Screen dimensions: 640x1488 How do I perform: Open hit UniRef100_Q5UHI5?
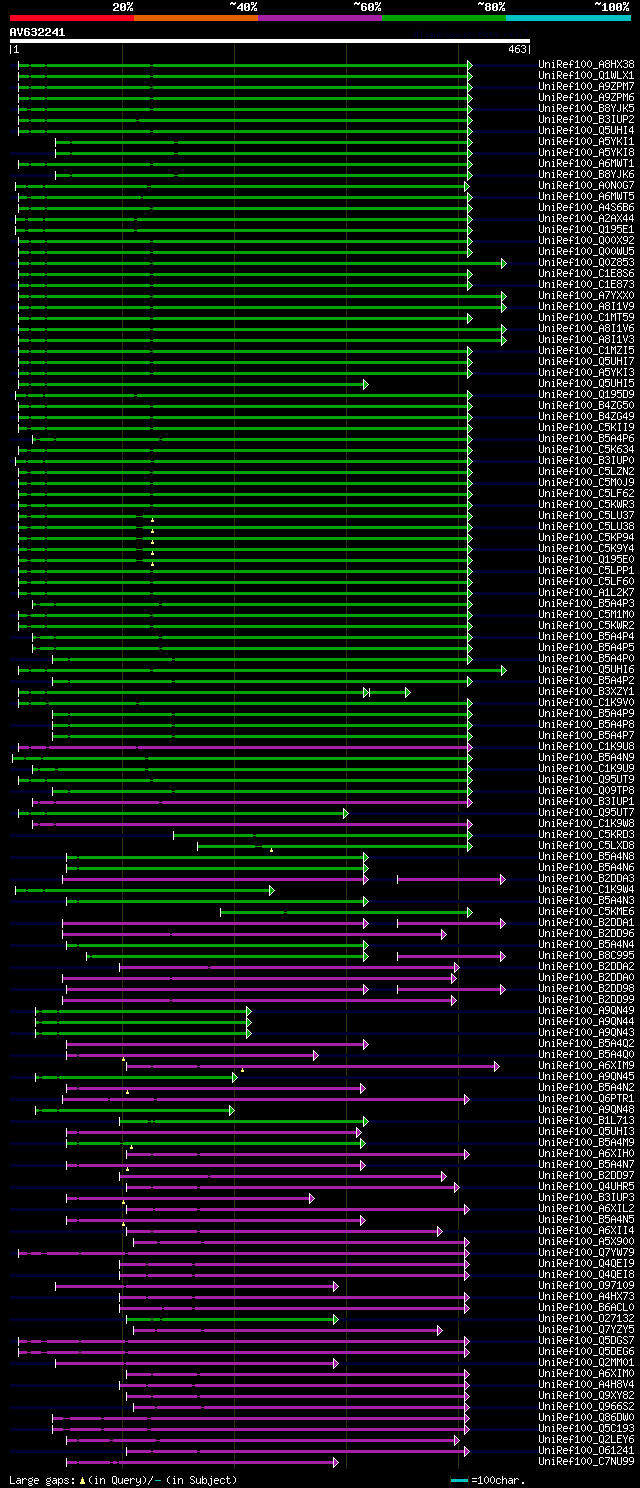586,383
